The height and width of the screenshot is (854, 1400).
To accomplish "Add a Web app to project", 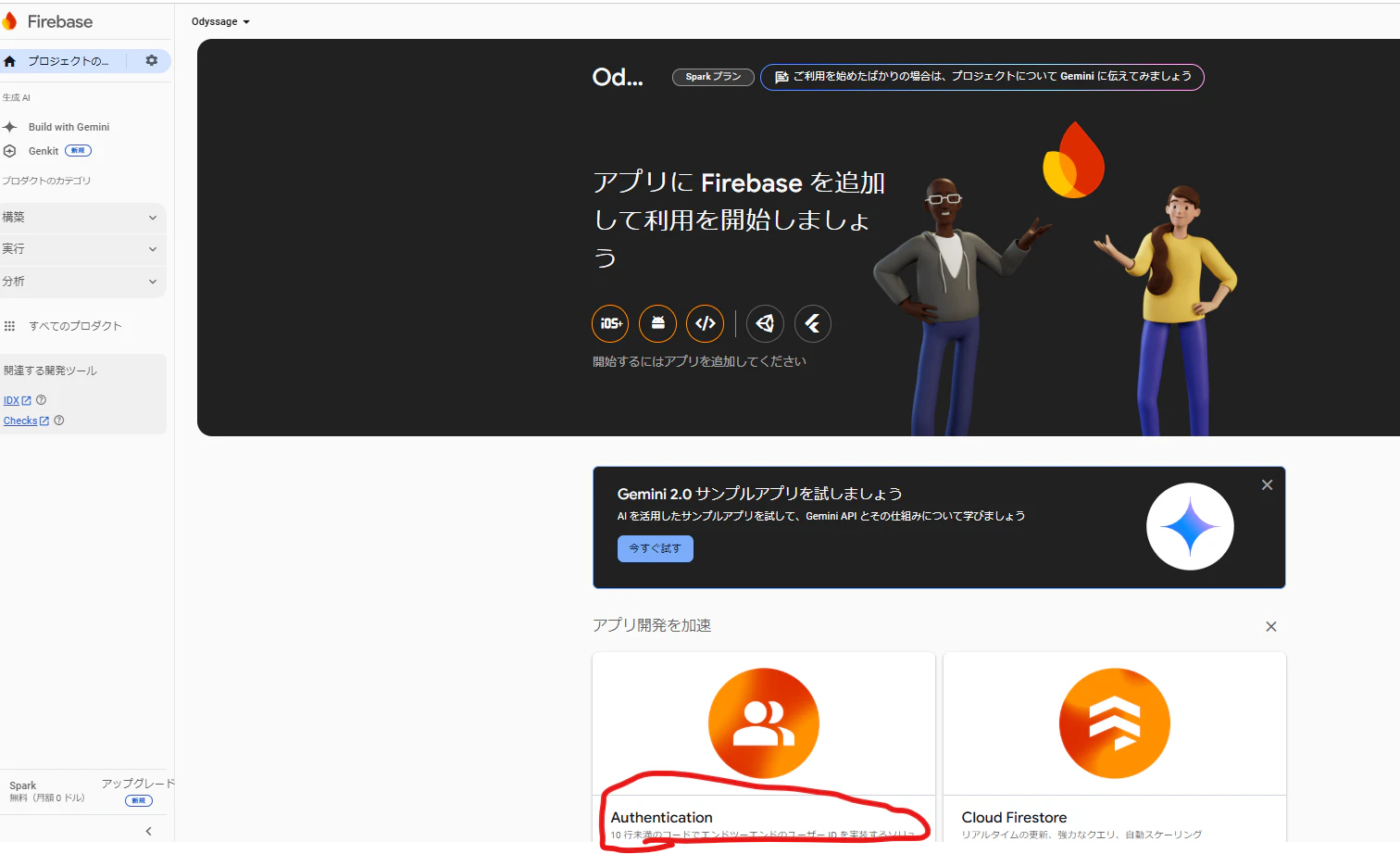I will (705, 323).
